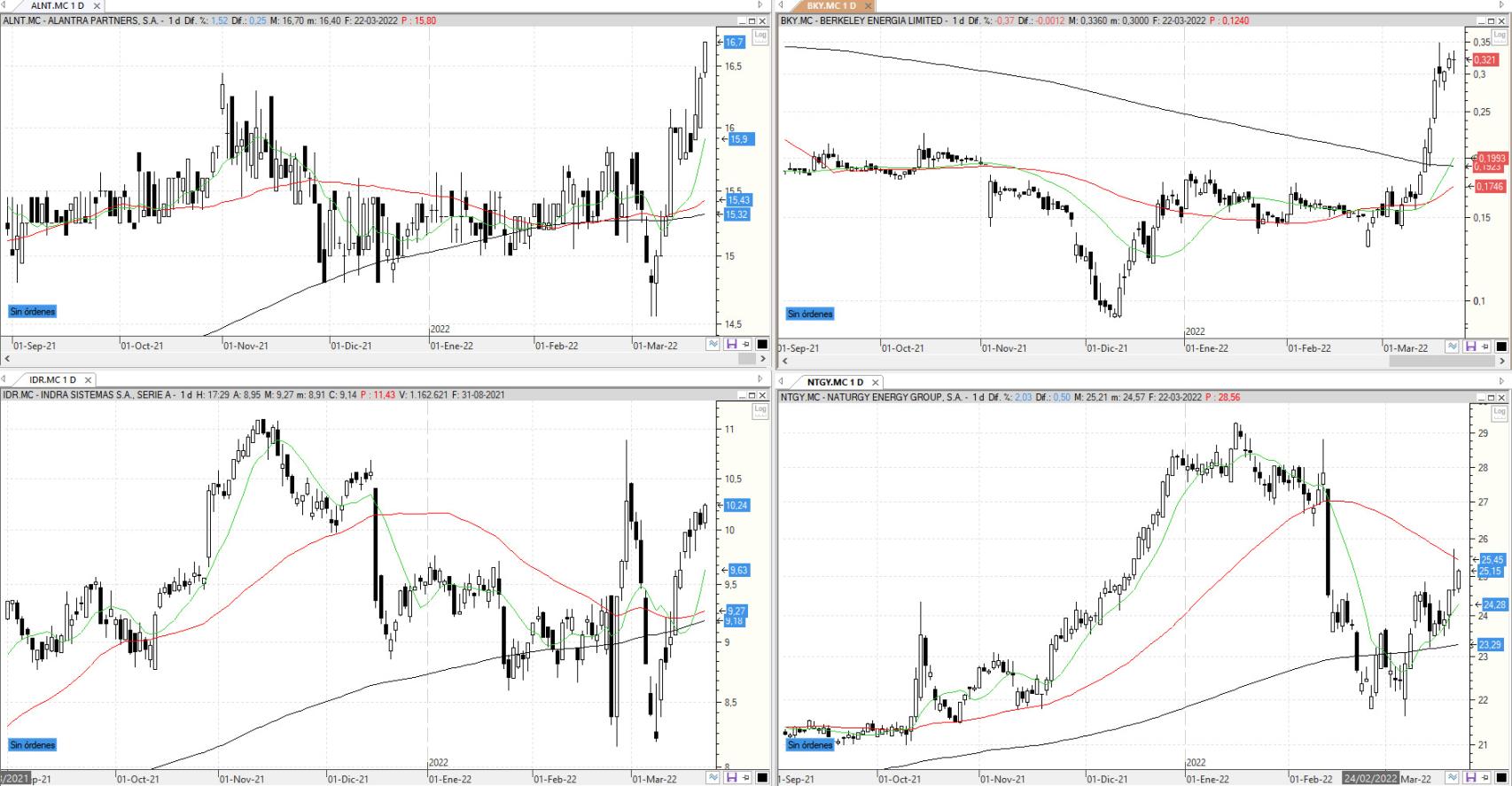
Task: Open indicators menu on ALNT.MC chart
Action: click(713, 345)
